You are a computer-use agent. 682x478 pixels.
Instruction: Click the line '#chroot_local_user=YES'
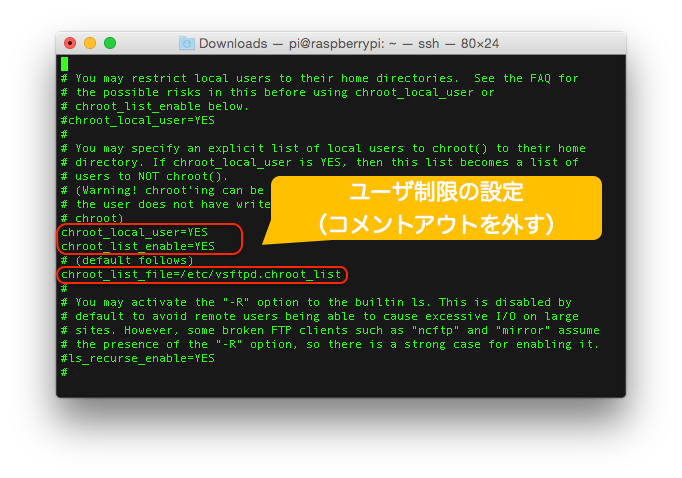pos(138,120)
